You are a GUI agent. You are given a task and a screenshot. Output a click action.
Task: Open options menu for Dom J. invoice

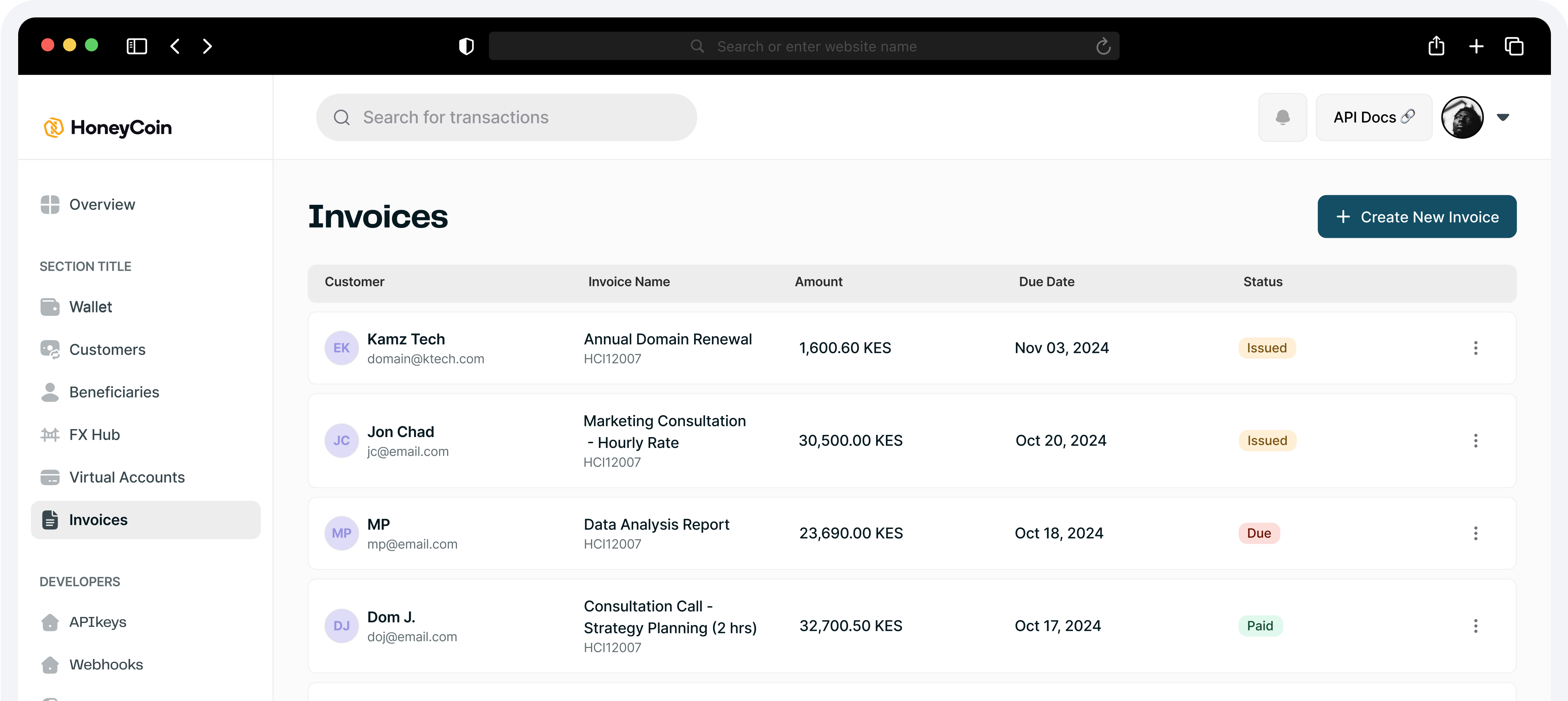1475,625
